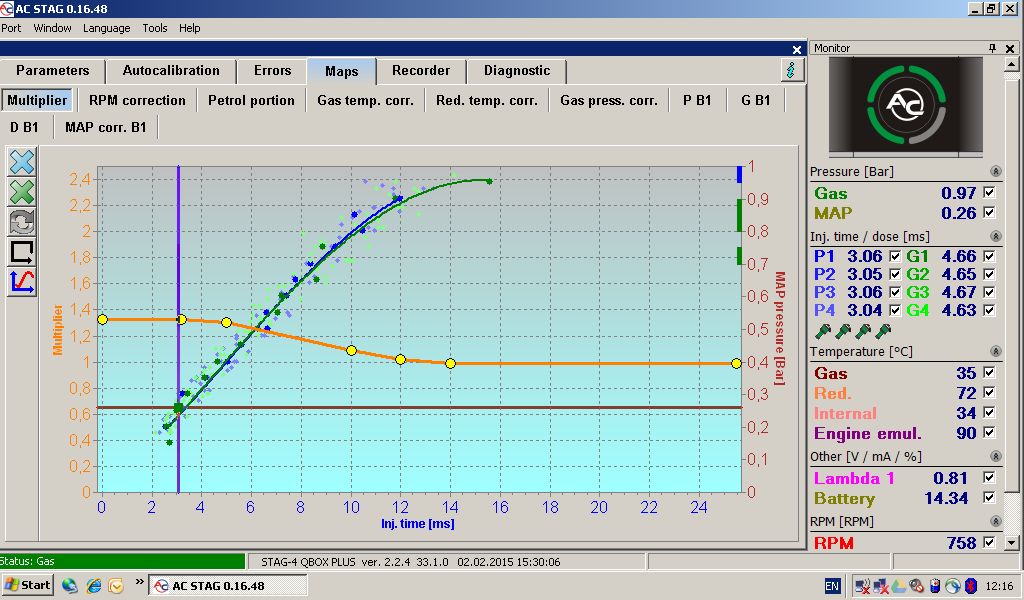Click the first injector icon in Monitor
1024x600 pixels.
pos(822,331)
